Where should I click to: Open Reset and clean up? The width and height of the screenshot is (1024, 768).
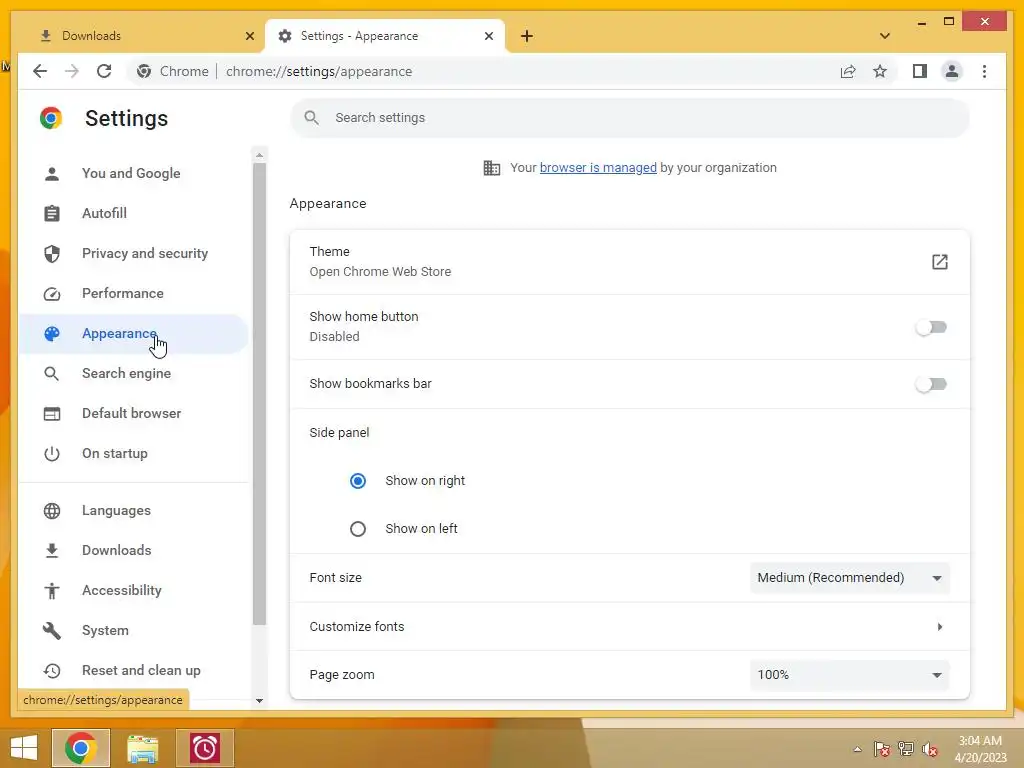pos(133,670)
